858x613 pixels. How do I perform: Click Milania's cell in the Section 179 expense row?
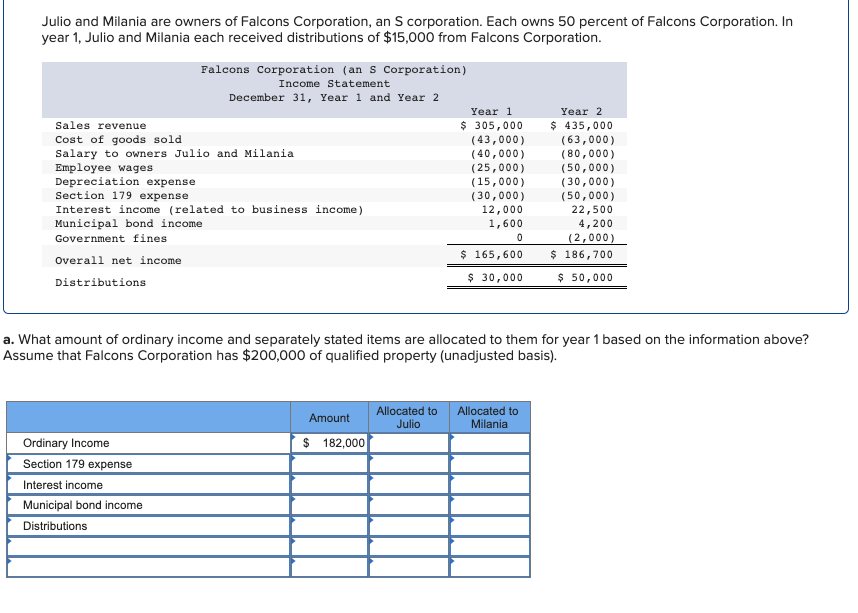(490, 464)
